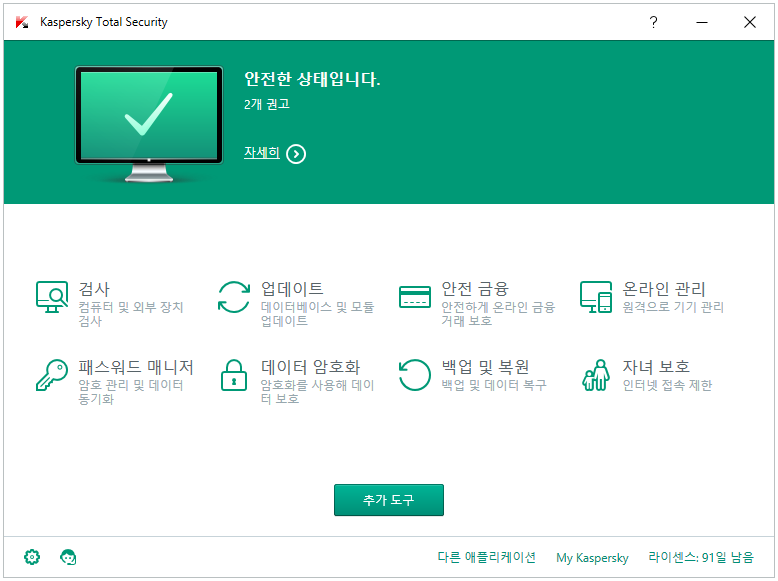Open the 다른 애플리케이션 link
The width and height of the screenshot is (778, 581).
486,557
